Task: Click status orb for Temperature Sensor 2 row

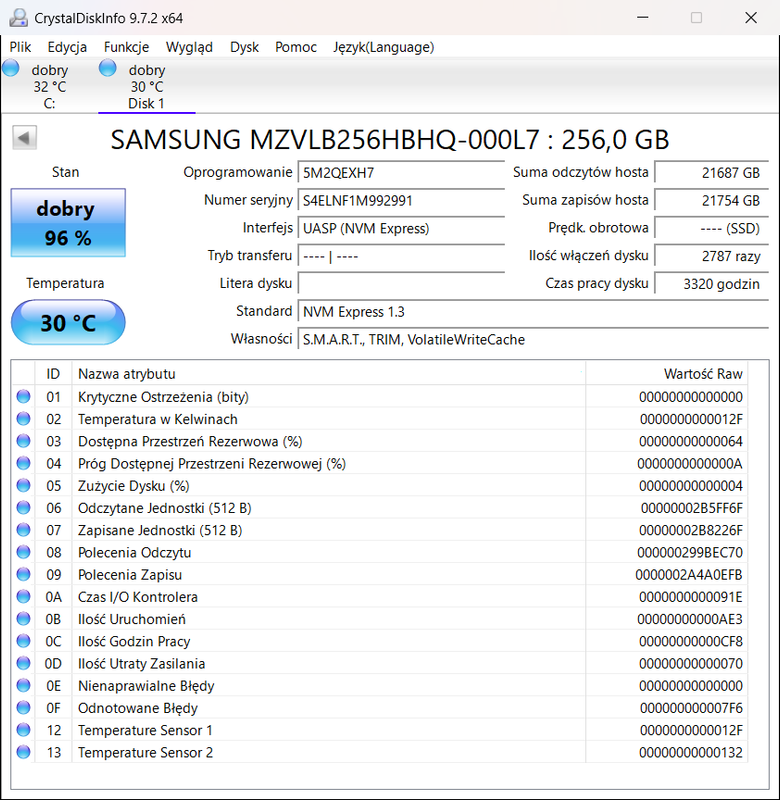Action: click(23, 752)
